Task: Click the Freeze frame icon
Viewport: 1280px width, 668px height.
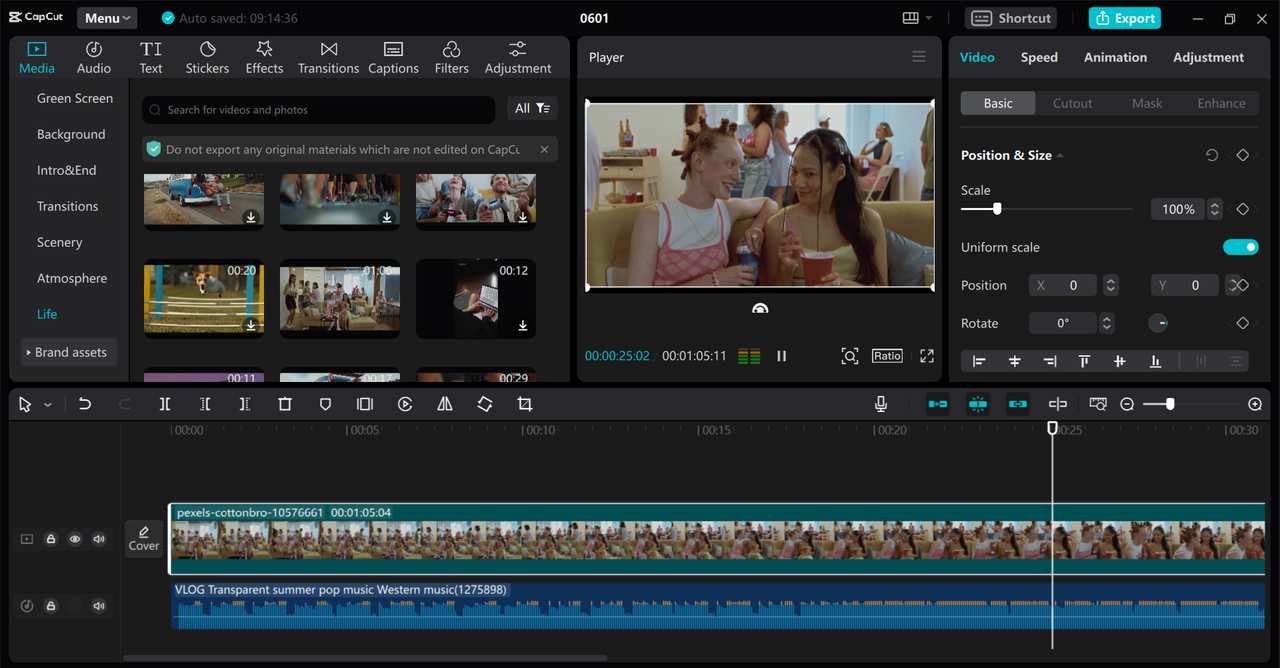Action: [x=365, y=404]
